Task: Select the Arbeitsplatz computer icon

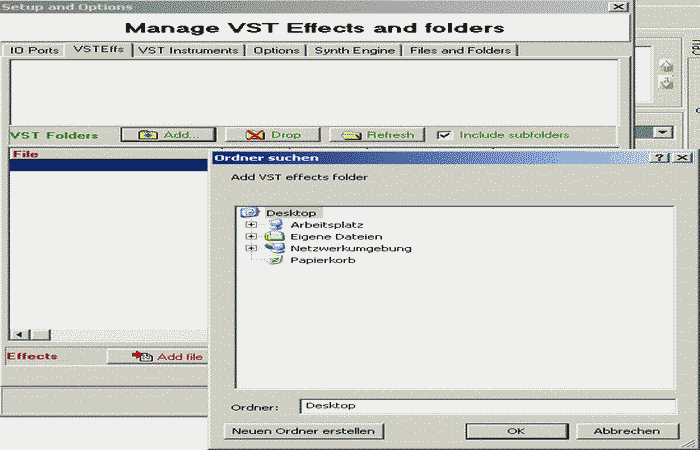Action: click(x=275, y=225)
